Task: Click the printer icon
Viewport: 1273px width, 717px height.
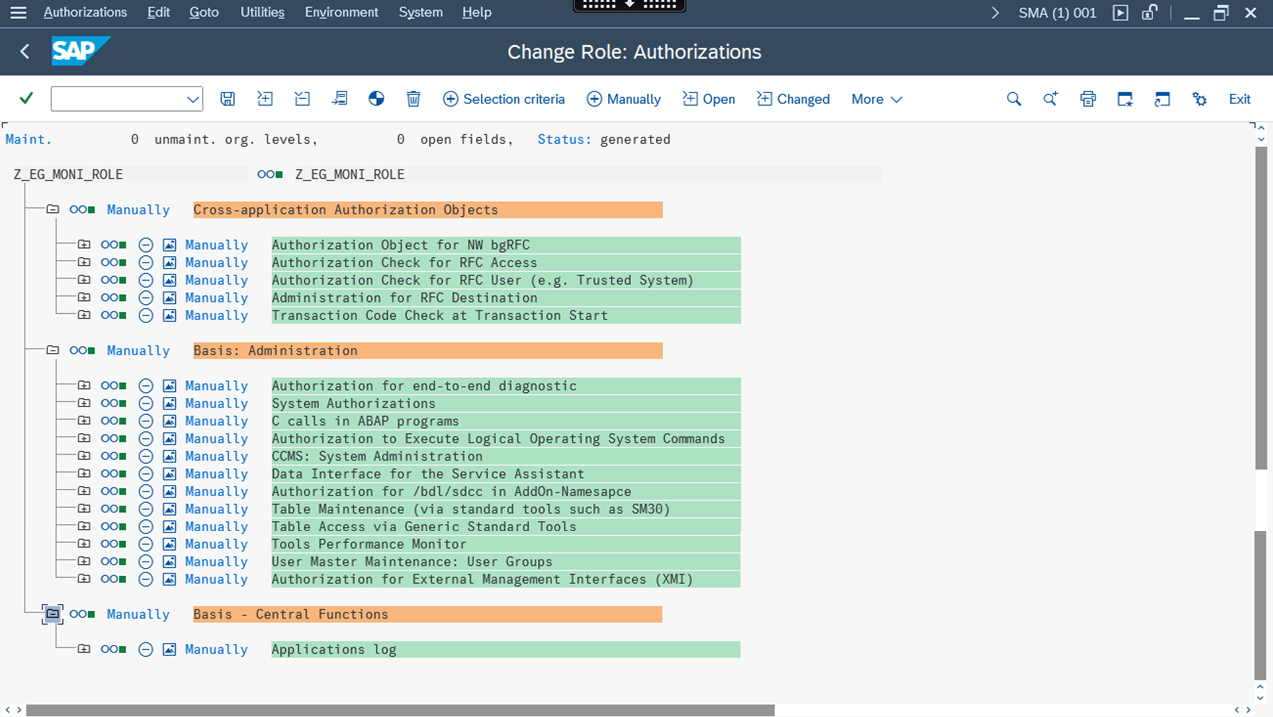Action: (1088, 99)
